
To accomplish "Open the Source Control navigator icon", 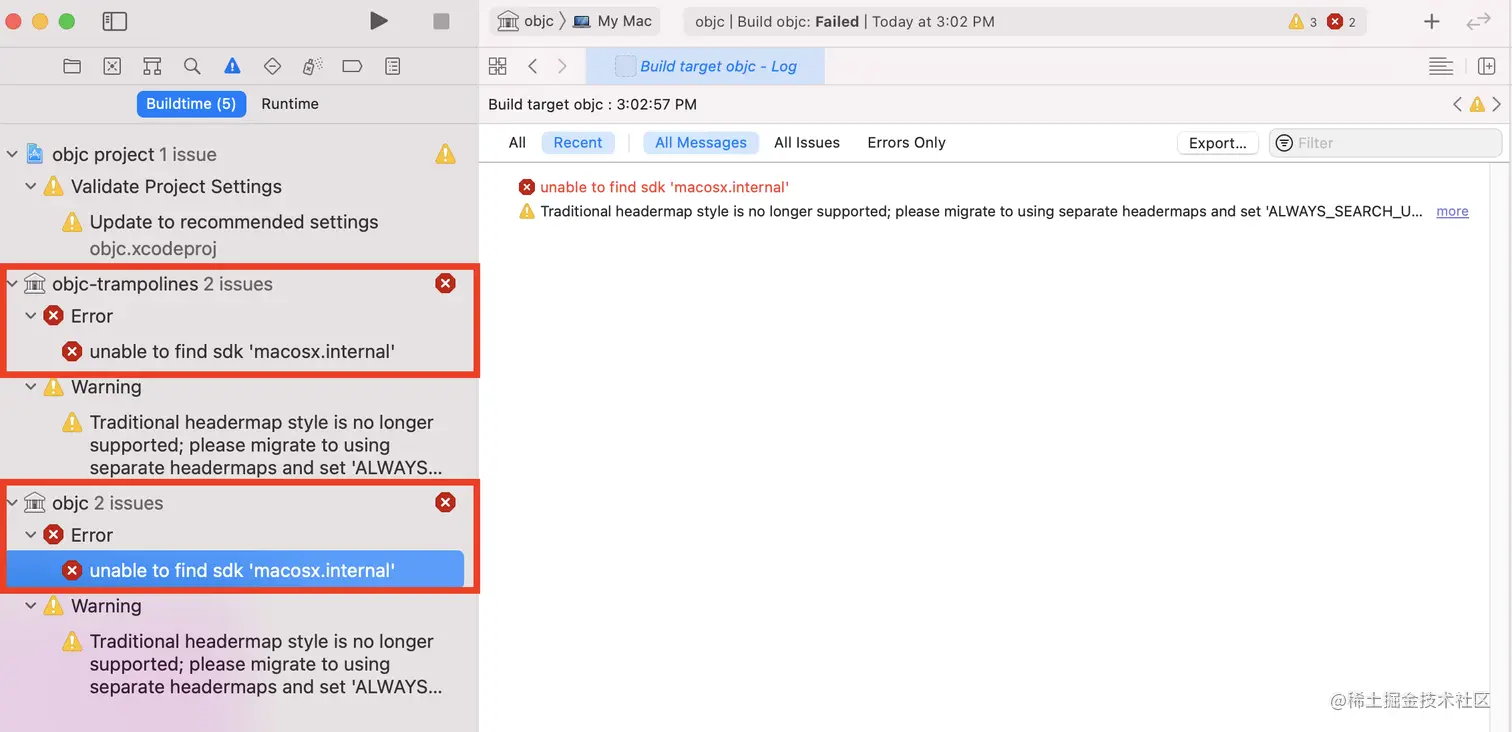I will (x=112, y=66).
